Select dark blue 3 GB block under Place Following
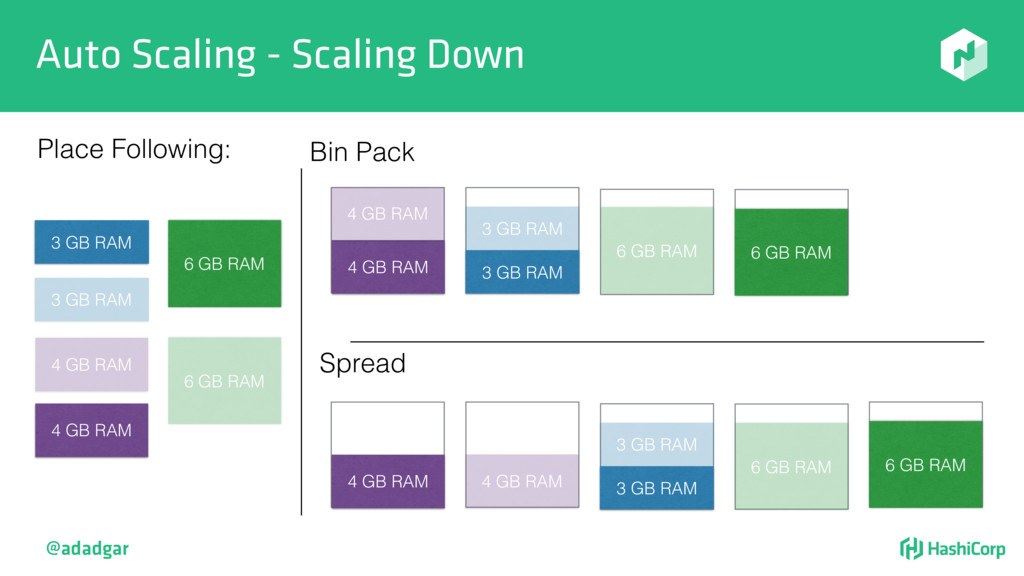 91,243
